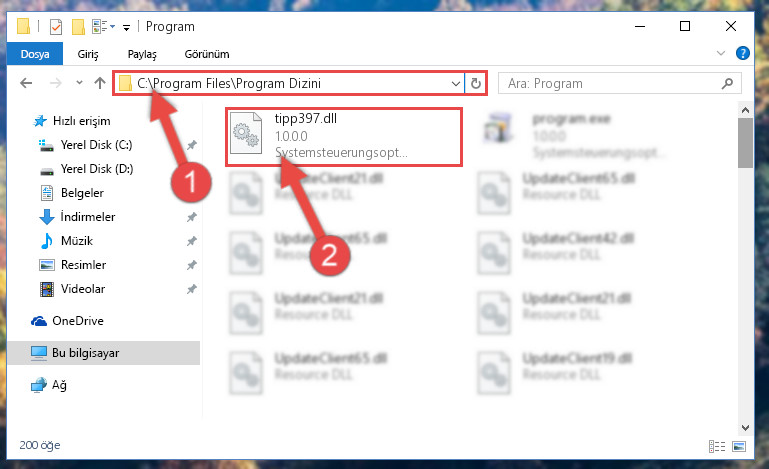Expand the ribbon with the chevron

point(720,53)
